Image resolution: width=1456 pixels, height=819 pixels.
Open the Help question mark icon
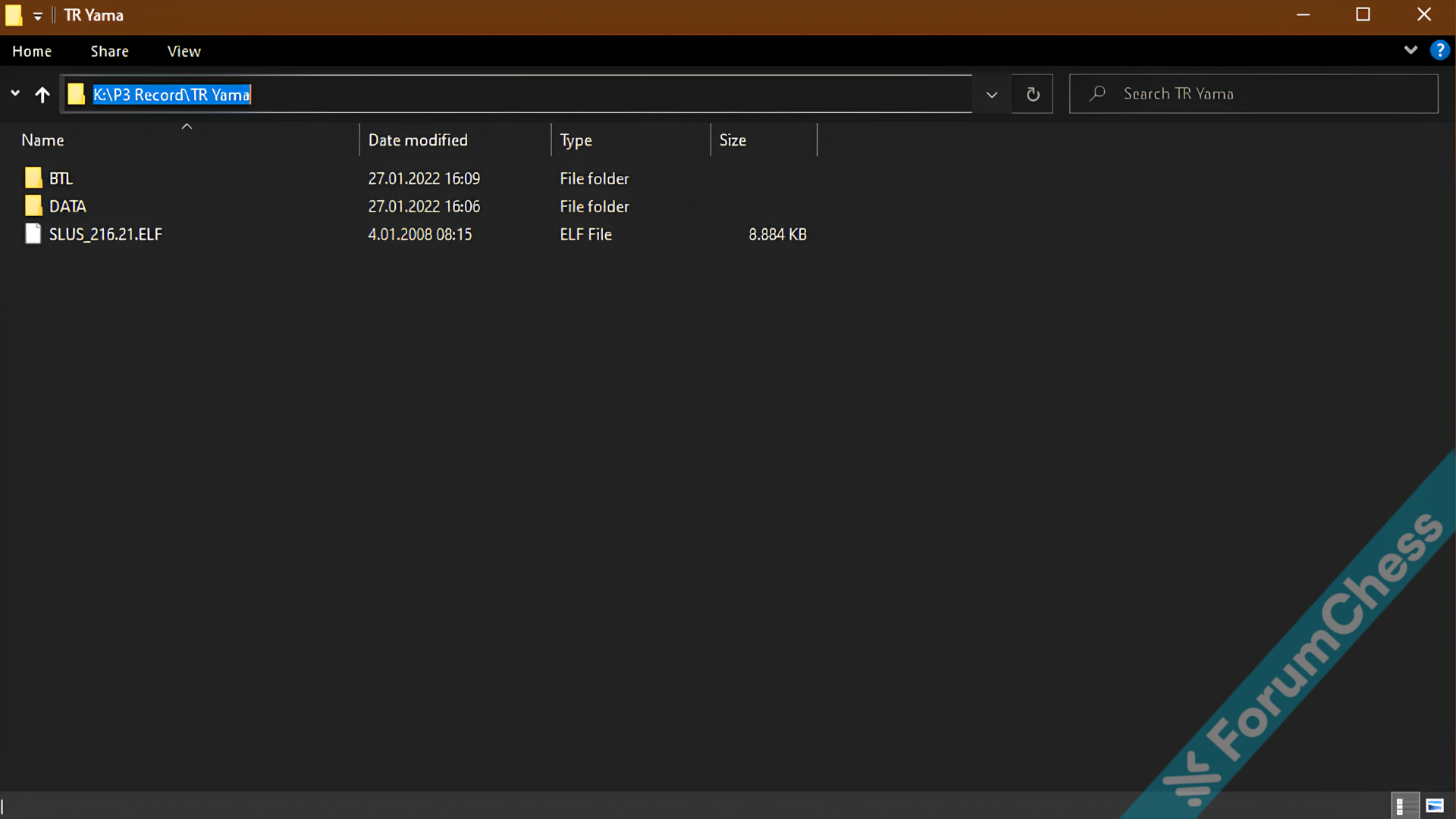(x=1439, y=51)
